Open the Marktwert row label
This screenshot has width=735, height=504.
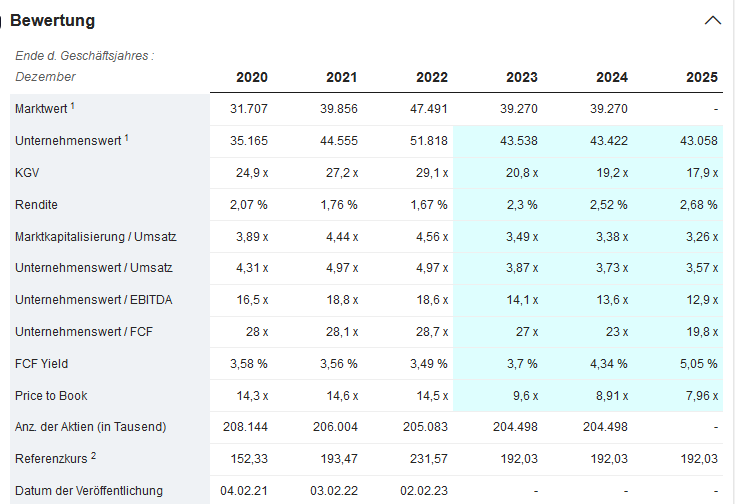pos(40,108)
